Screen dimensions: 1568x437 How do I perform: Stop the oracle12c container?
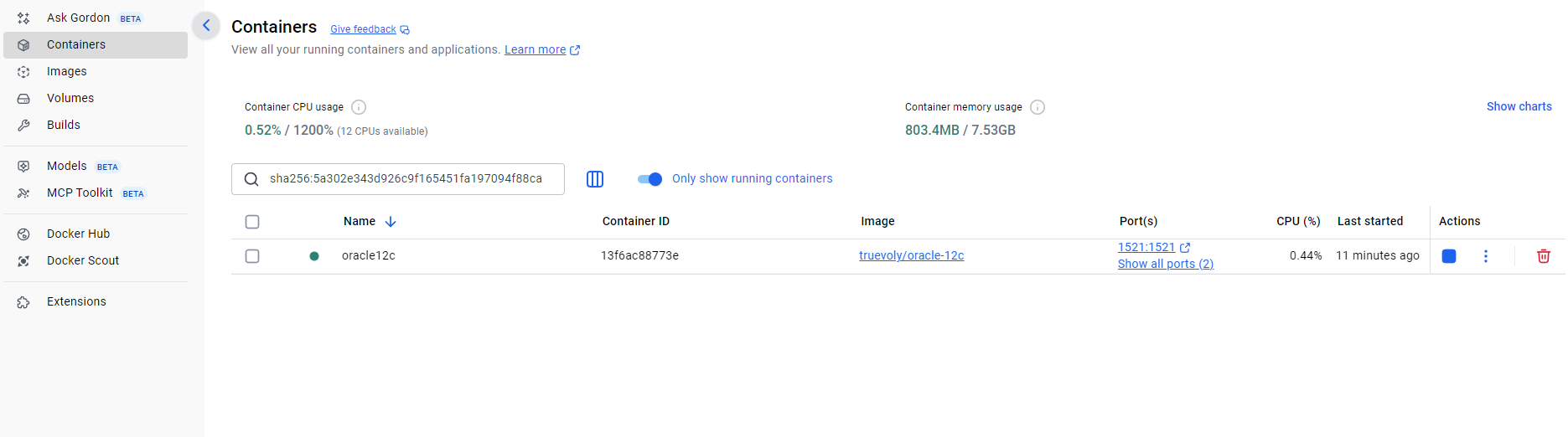click(1449, 256)
